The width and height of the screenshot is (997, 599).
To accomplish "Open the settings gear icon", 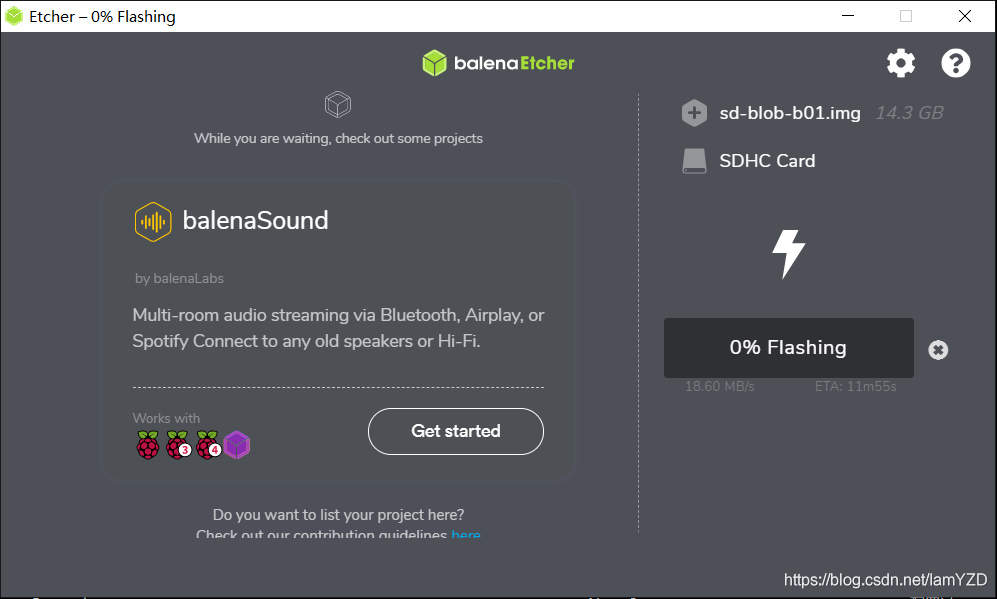I will coord(901,63).
